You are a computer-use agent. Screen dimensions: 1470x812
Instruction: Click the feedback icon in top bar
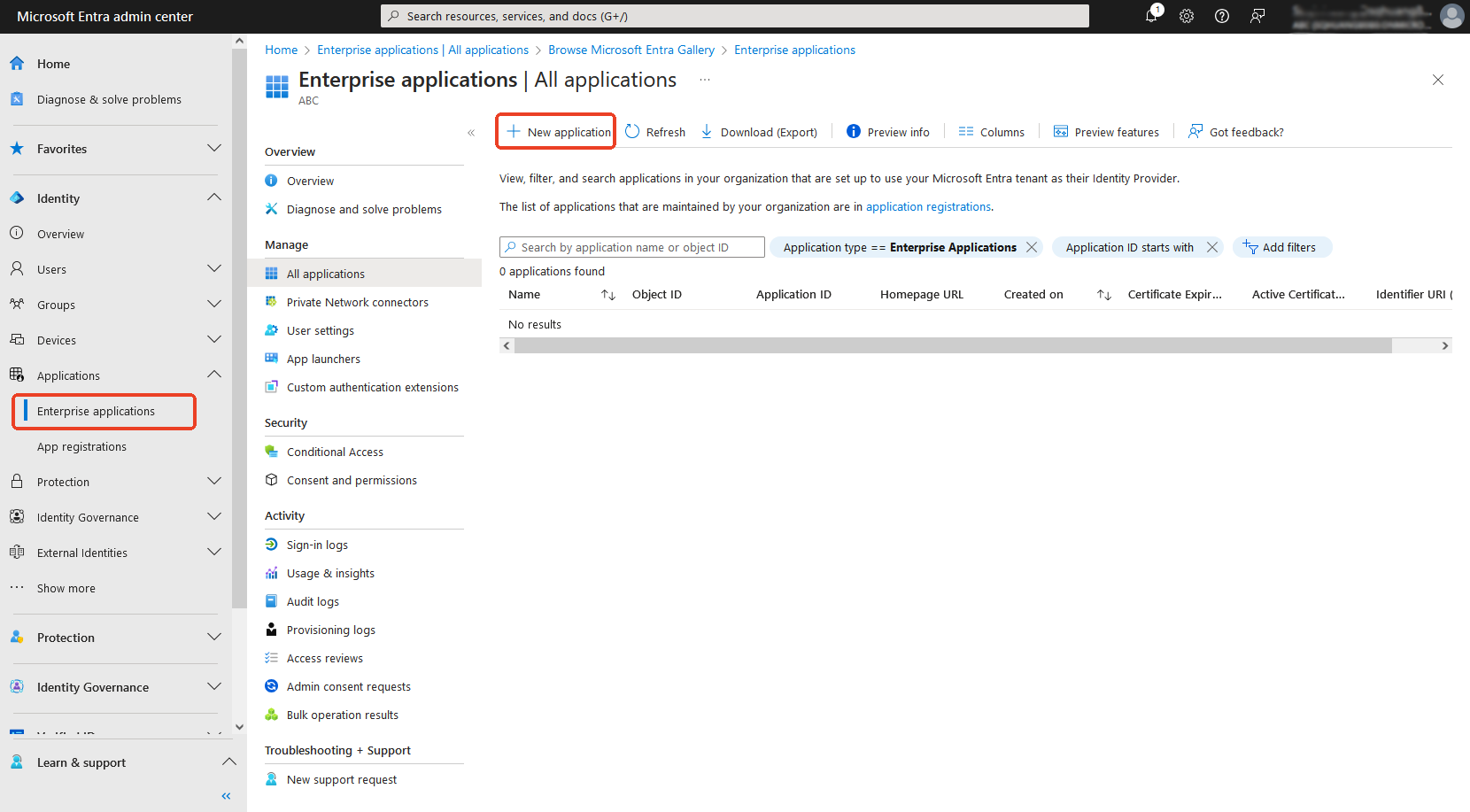(1257, 16)
